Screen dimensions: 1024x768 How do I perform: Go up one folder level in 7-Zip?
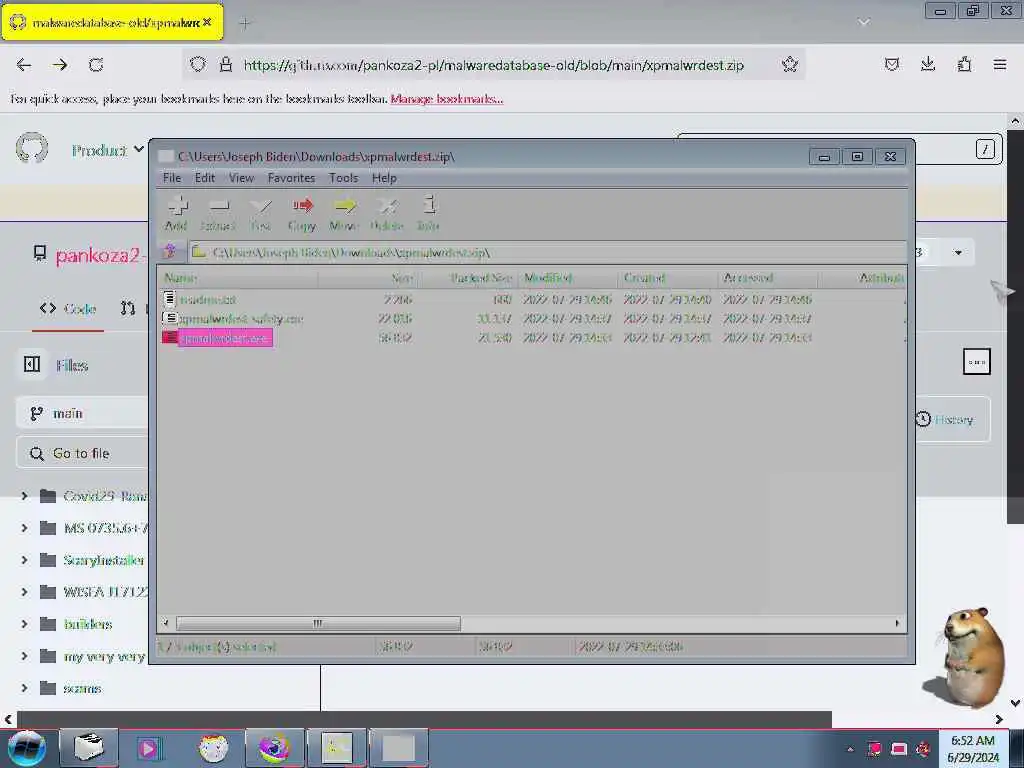pyautogui.click(x=170, y=252)
